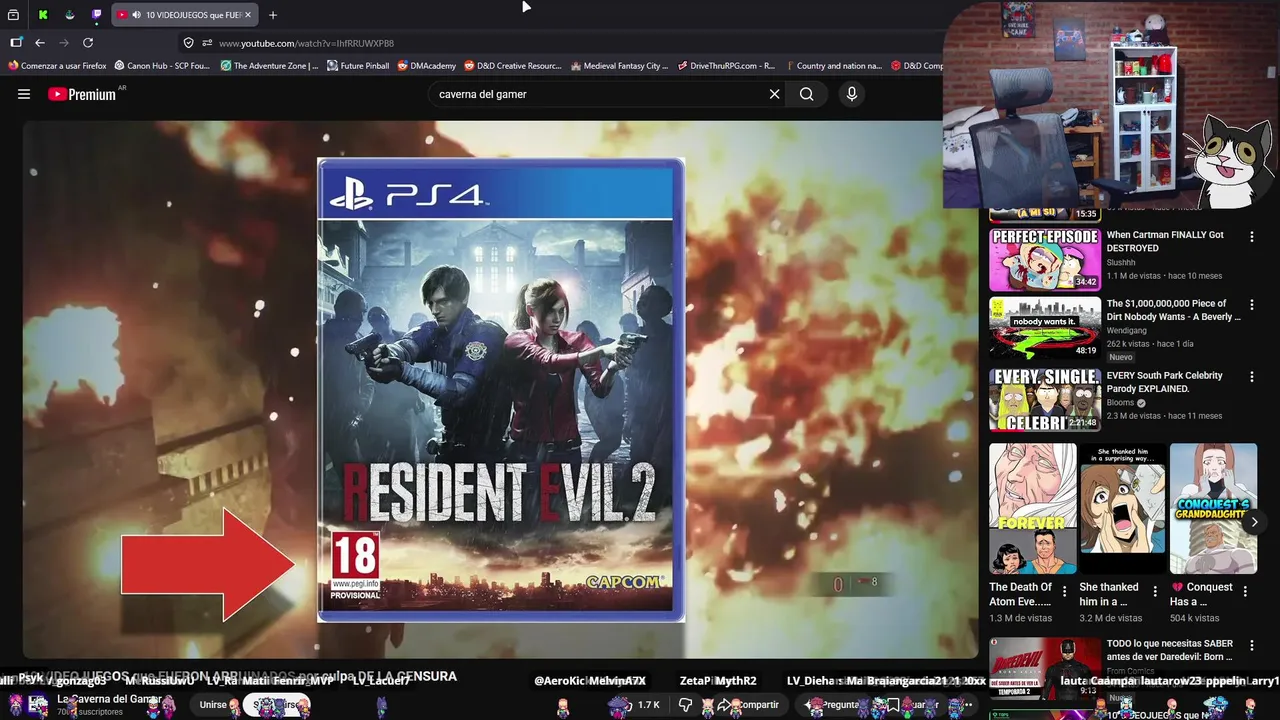
Task: Open site permissions icon beside the shield
Action: [207, 43]
